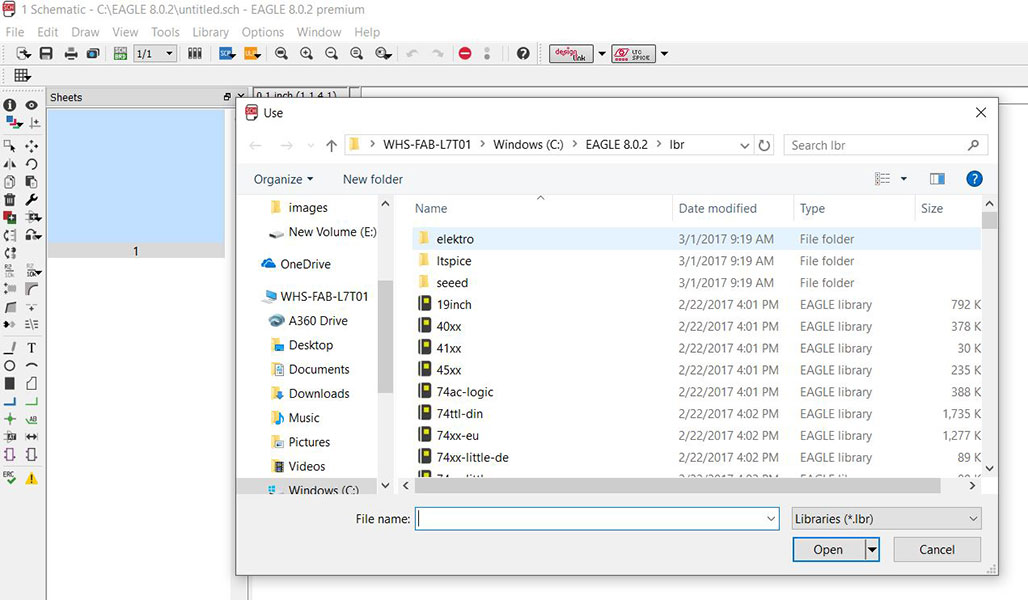
Task: Select the Info tool
Action: pyautogui.click(x=10, y=105)
